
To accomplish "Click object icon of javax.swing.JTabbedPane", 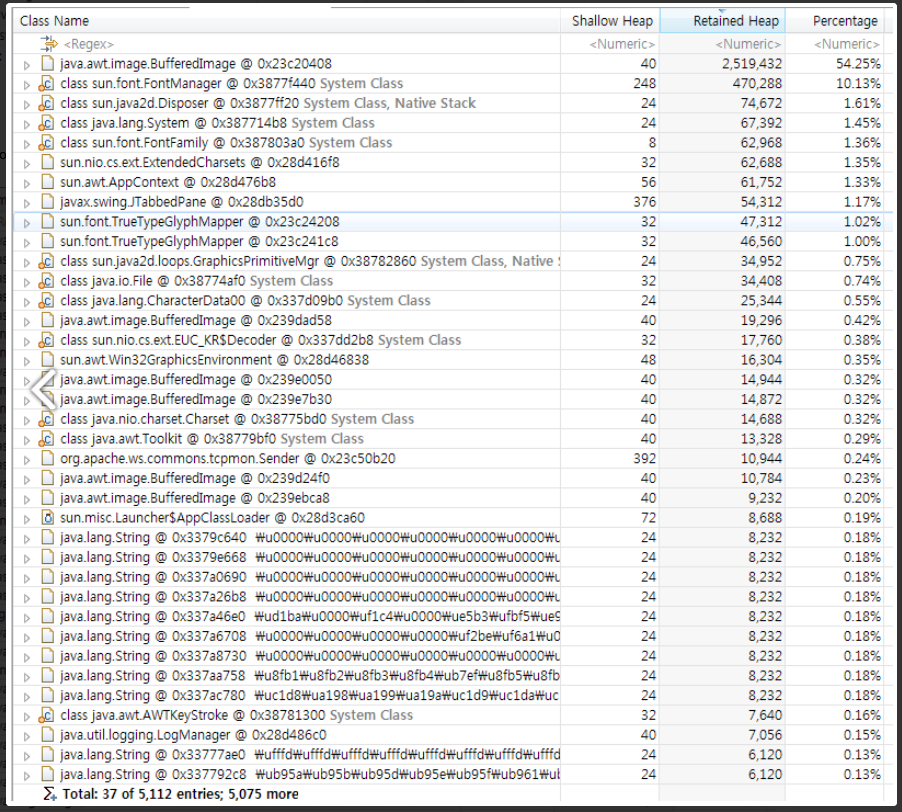I will [x=48, y=202].
